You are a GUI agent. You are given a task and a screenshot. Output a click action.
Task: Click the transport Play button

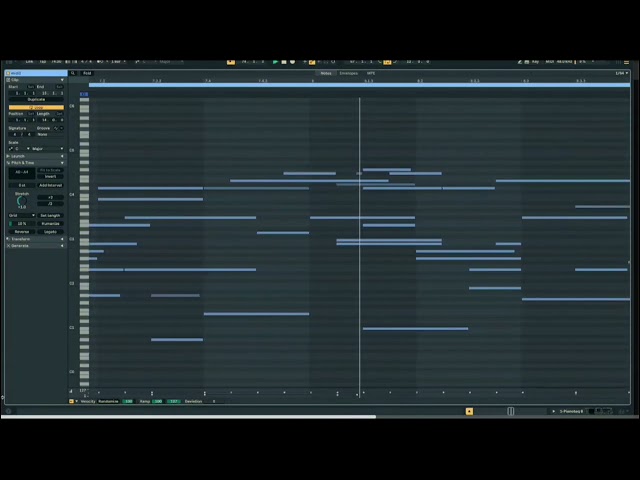tap(275, 62)
